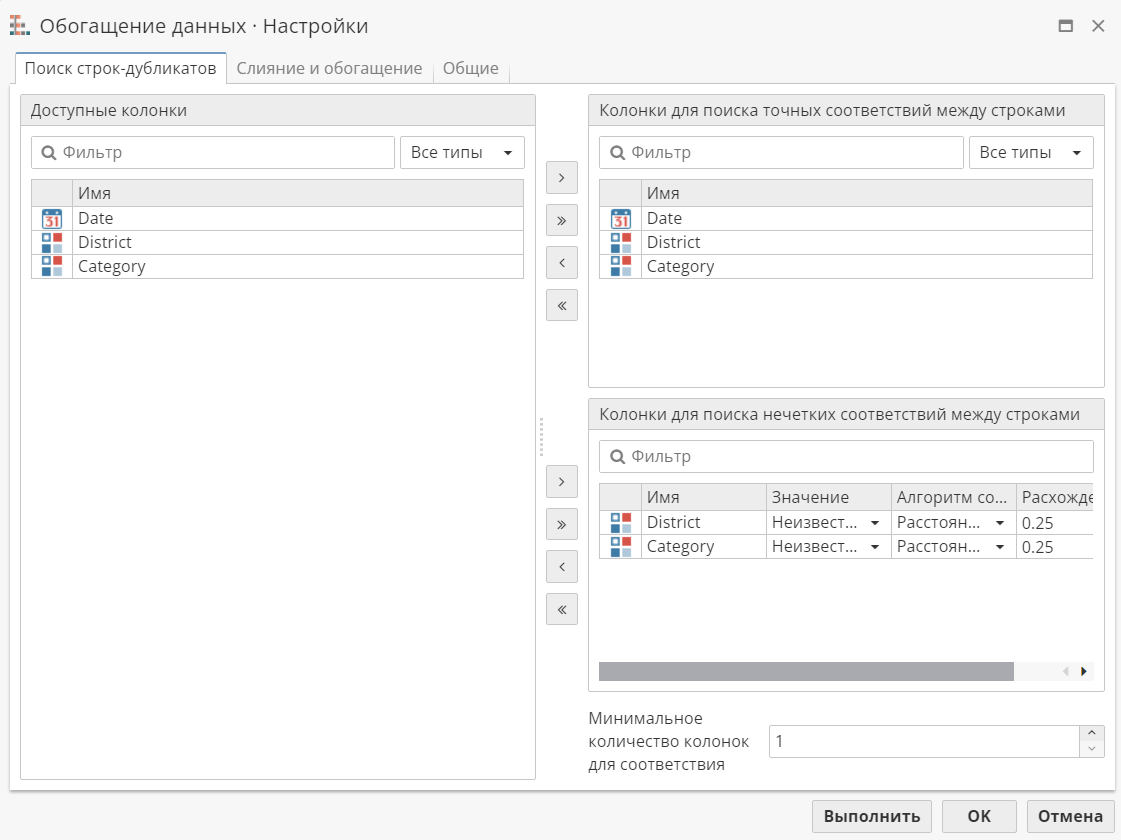Select the type icon next to District column
Screen dimensions: 1121x840
[51, 241]
